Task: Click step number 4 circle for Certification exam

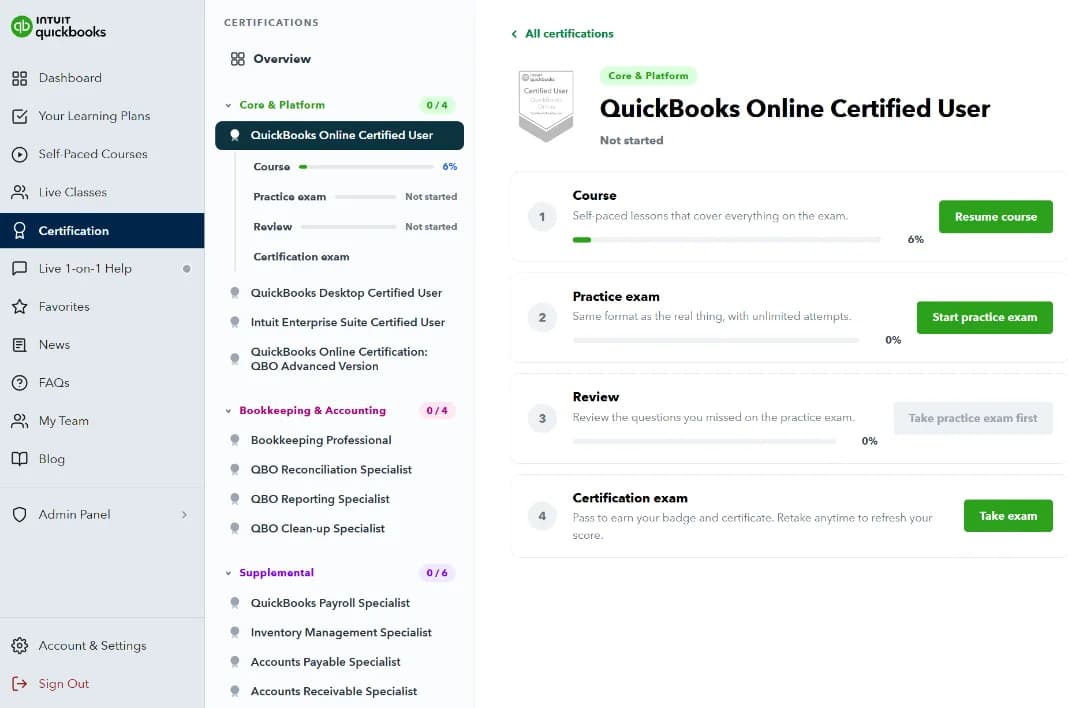Action: tap(542, 516)
